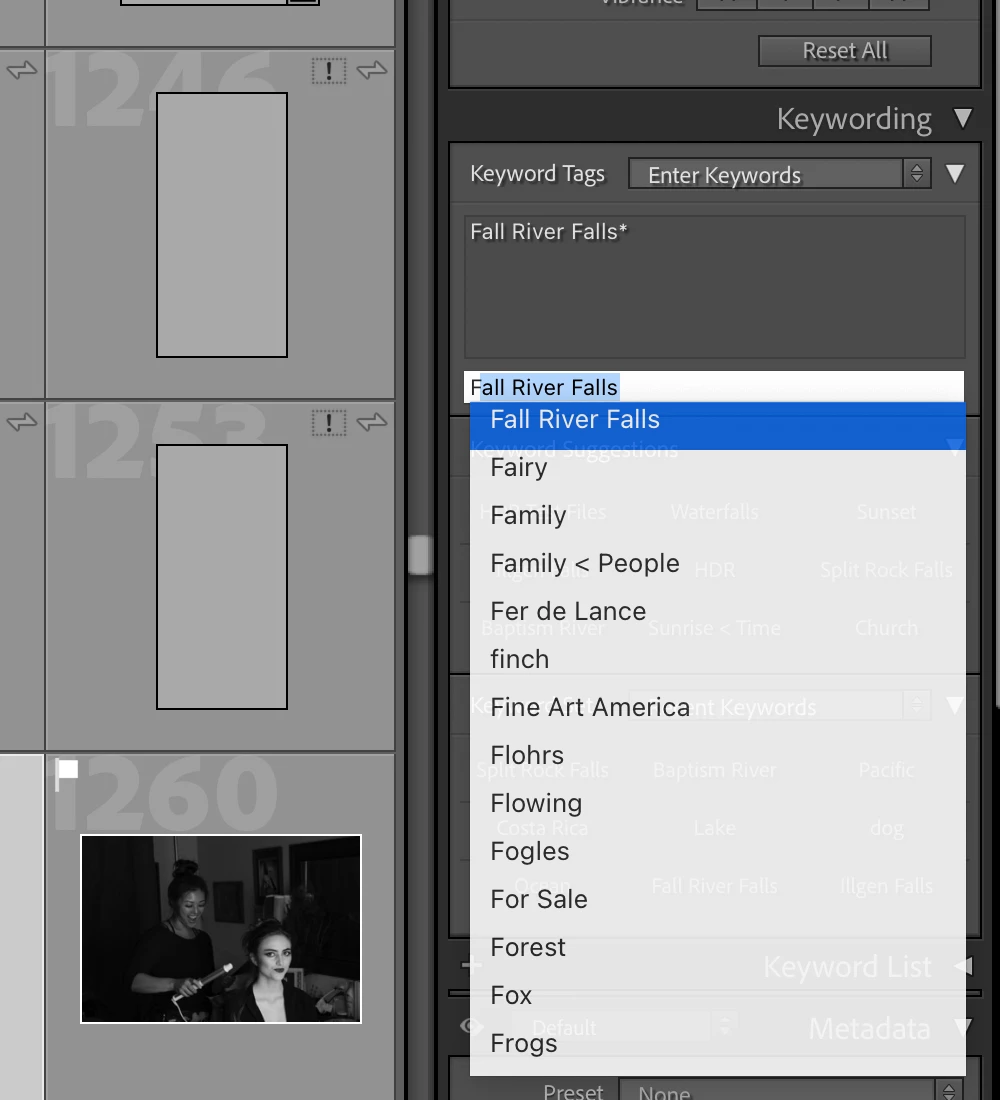
Task: Click rotate-right arrow on cell 1253
Action: (x=372, y=422)
